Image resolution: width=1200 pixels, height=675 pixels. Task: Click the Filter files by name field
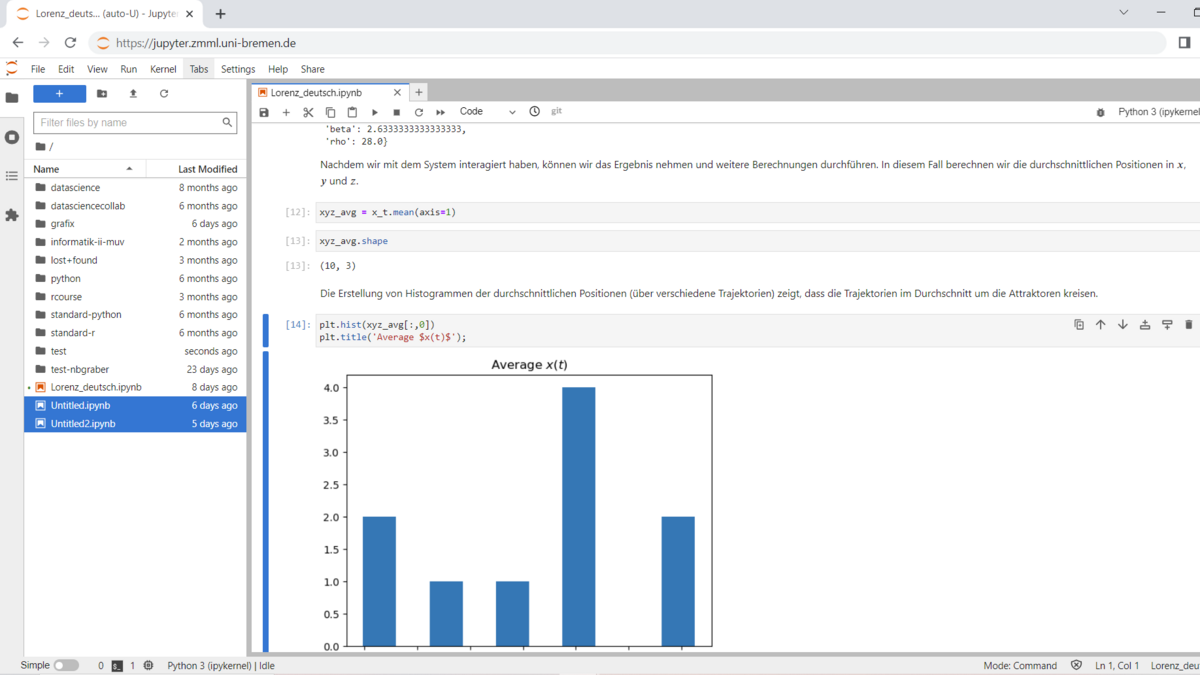(x=135, y=122)
